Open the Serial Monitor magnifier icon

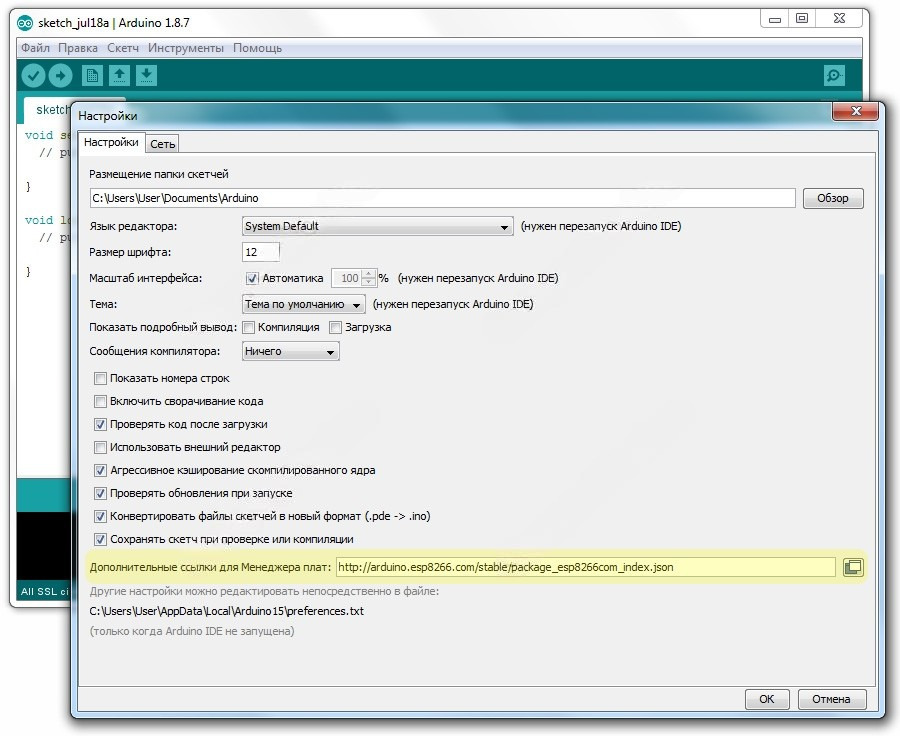click(833, 75)
